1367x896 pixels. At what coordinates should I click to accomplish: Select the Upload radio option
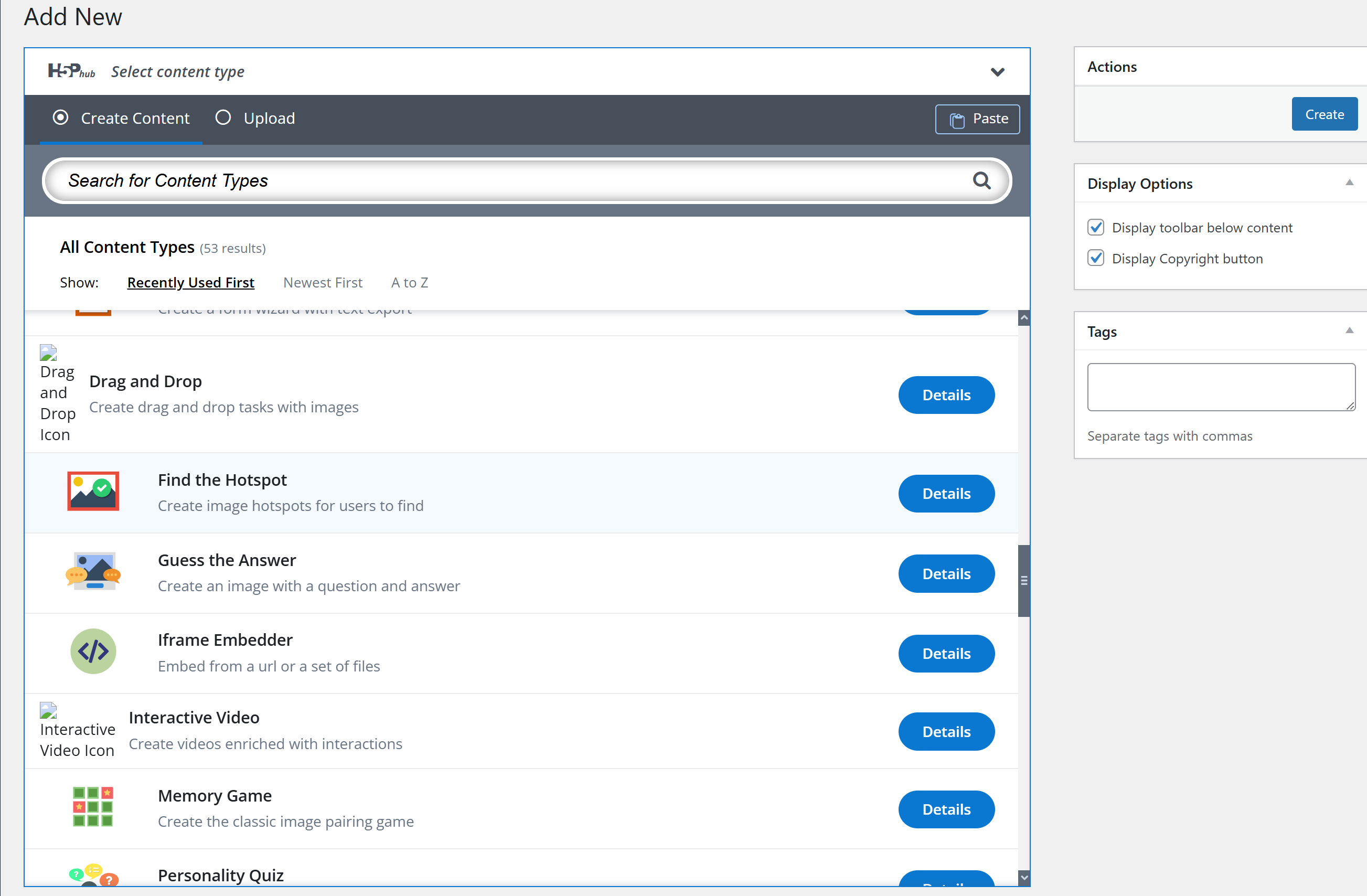(x=223, y=118)
